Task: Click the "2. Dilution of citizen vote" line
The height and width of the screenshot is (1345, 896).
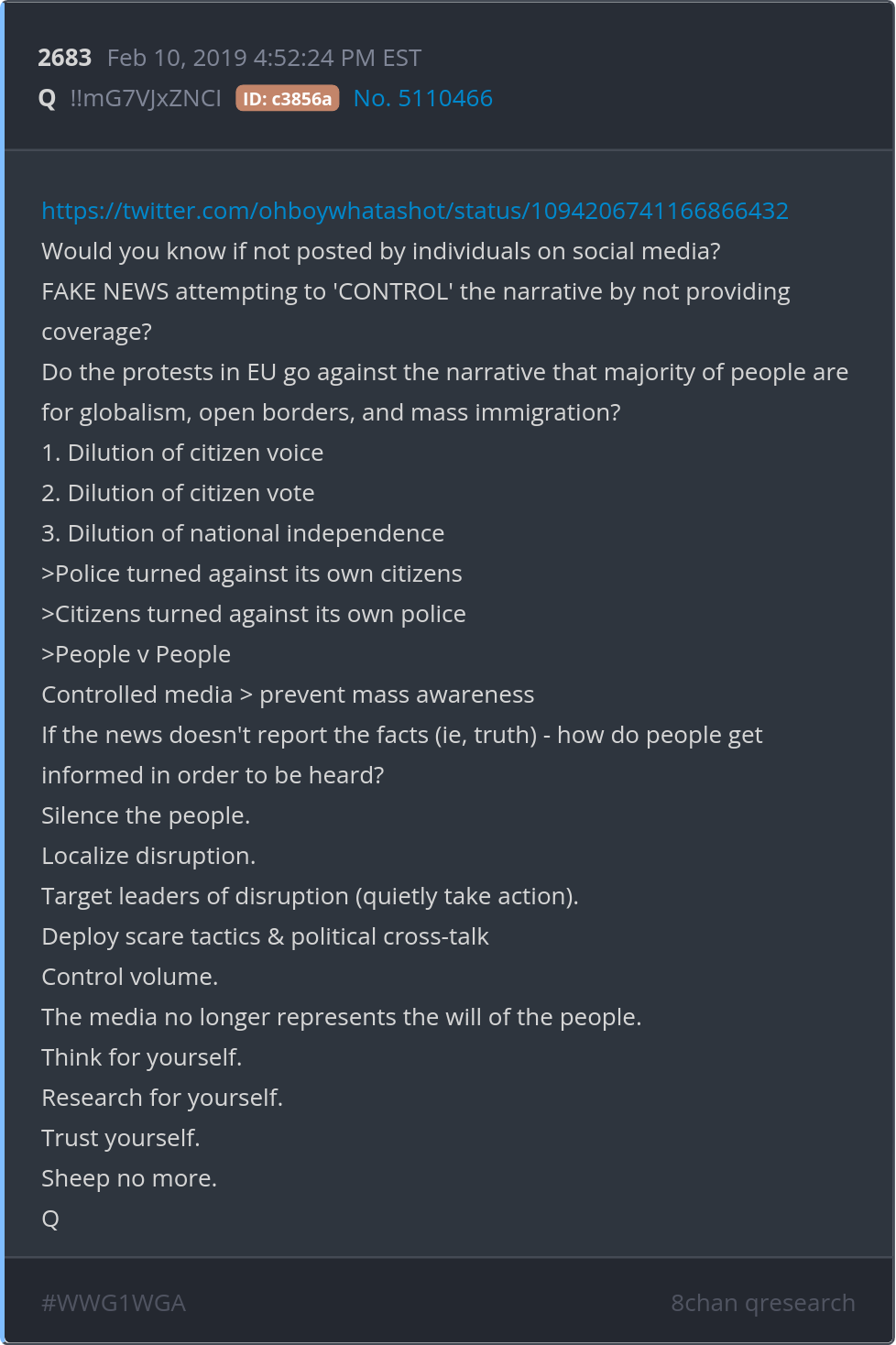Action: click(x=178, y=493)
